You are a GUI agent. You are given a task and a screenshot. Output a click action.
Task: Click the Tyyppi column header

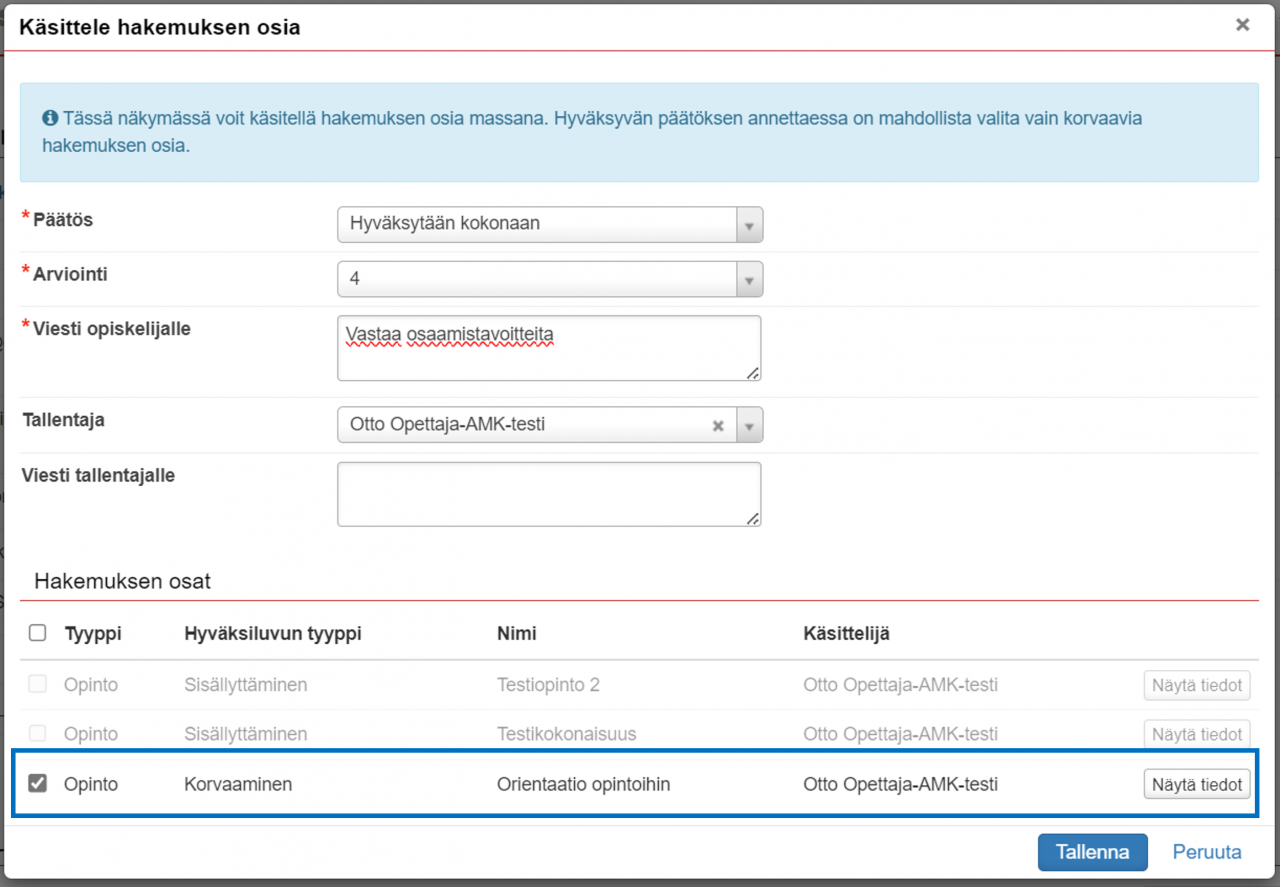point(93,633)
